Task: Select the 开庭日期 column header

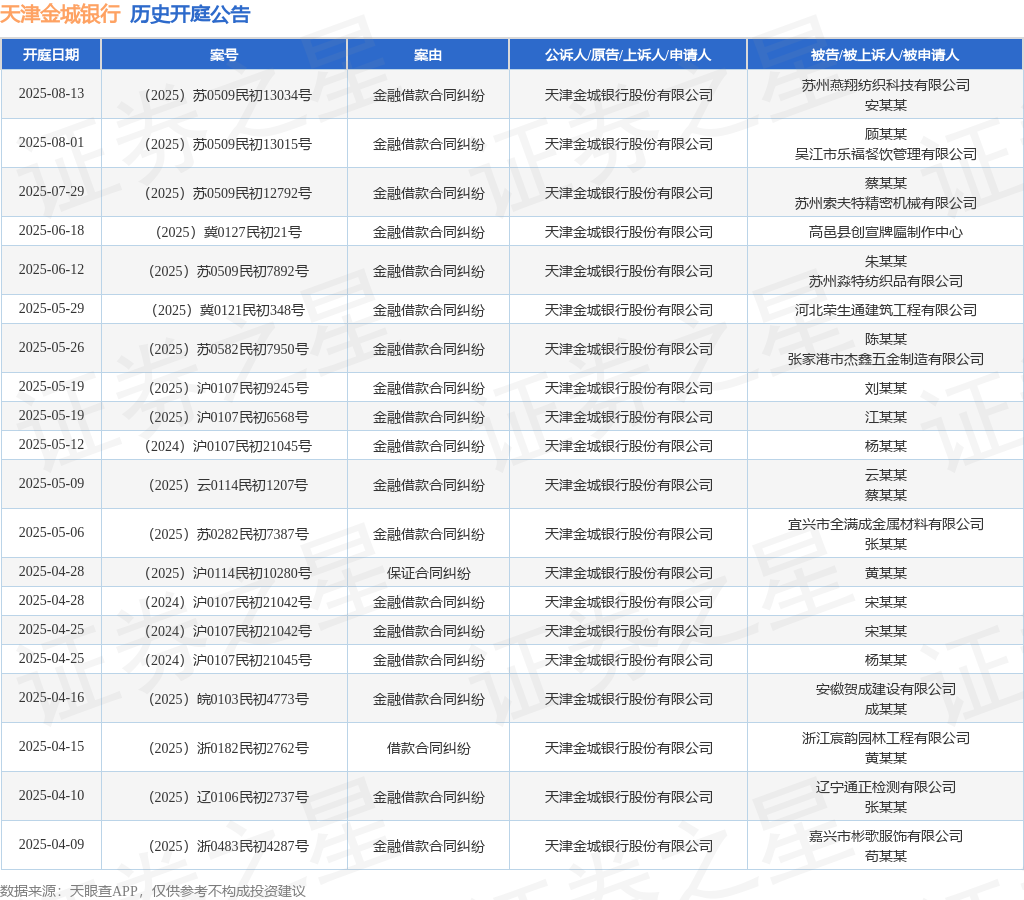Action: point(51,55)
